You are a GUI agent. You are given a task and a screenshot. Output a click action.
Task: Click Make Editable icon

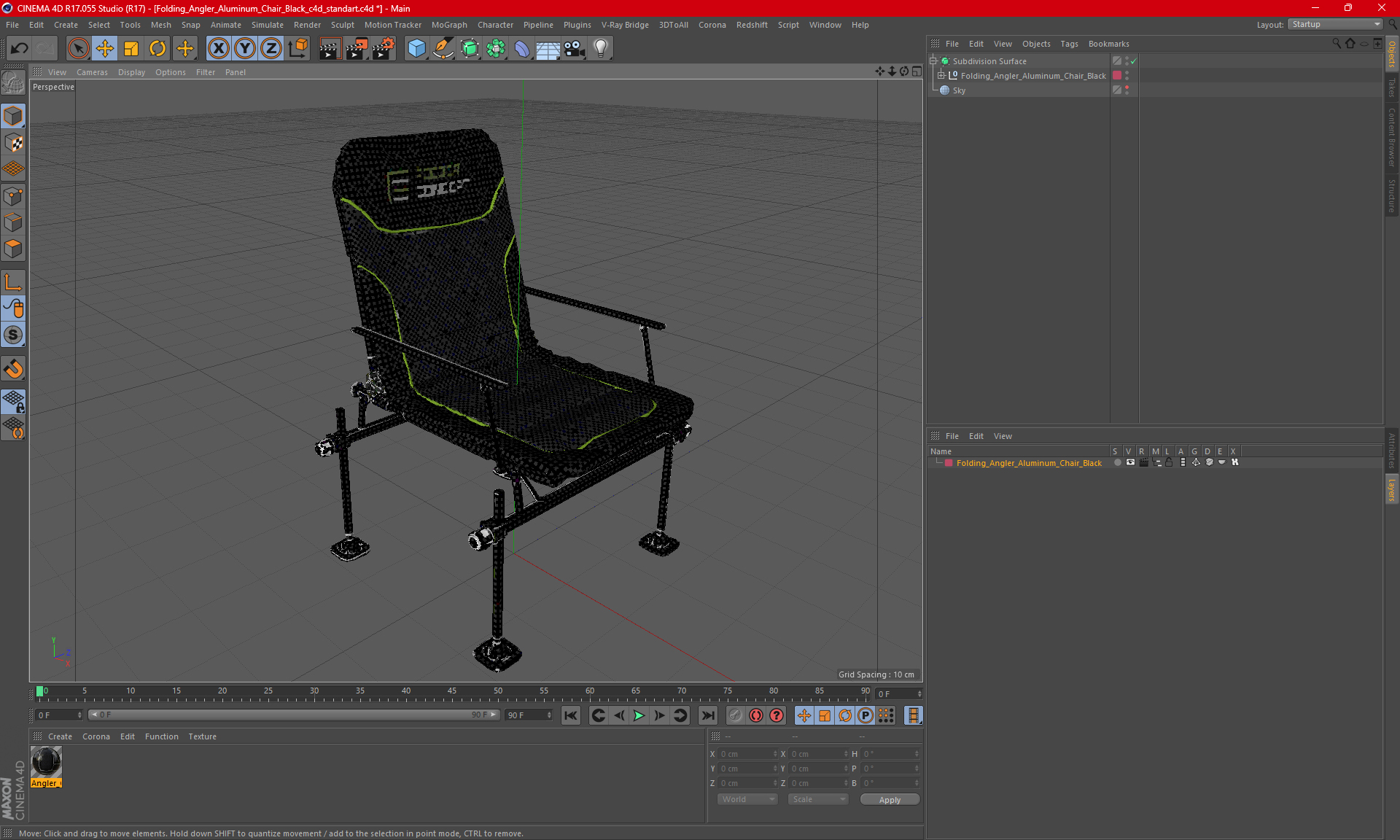click(13, 83)
